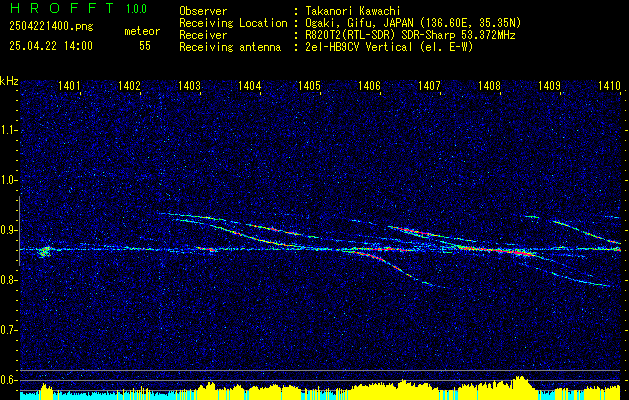
Task: Click the time axis marker 1405
Action: point(309,85)
